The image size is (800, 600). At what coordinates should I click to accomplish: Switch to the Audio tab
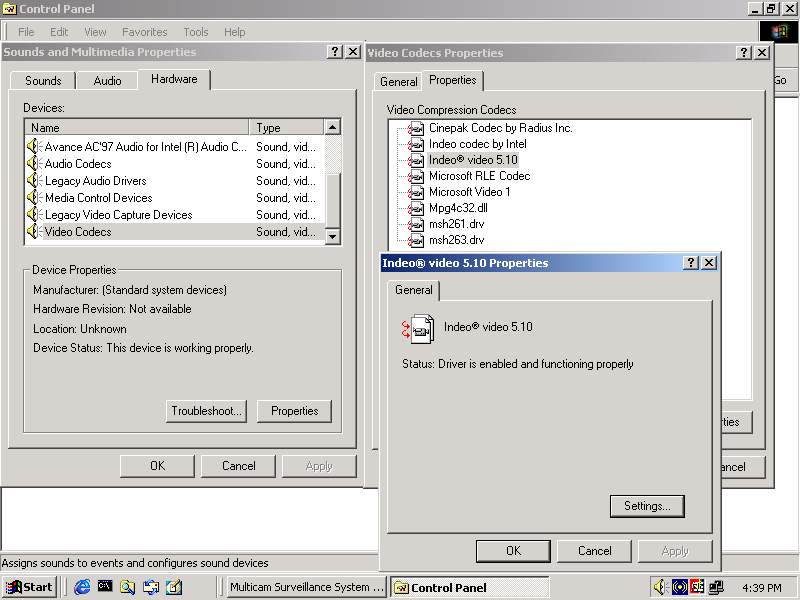coord(107,81)
